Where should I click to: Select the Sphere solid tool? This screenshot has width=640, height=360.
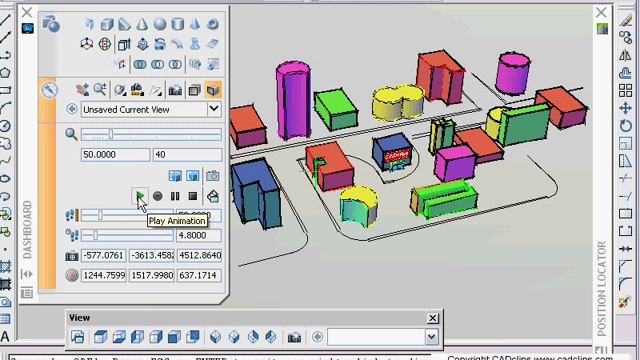point(160,24)
